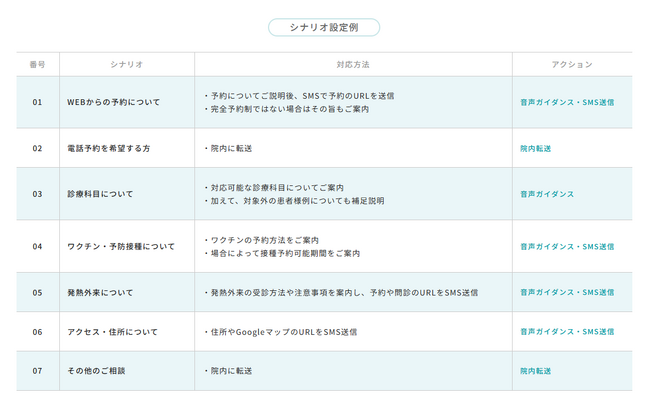The height and width of the screenshot is (409, 650).
Task: Click 院内転送 link in row 07
Action: [536, 371]
